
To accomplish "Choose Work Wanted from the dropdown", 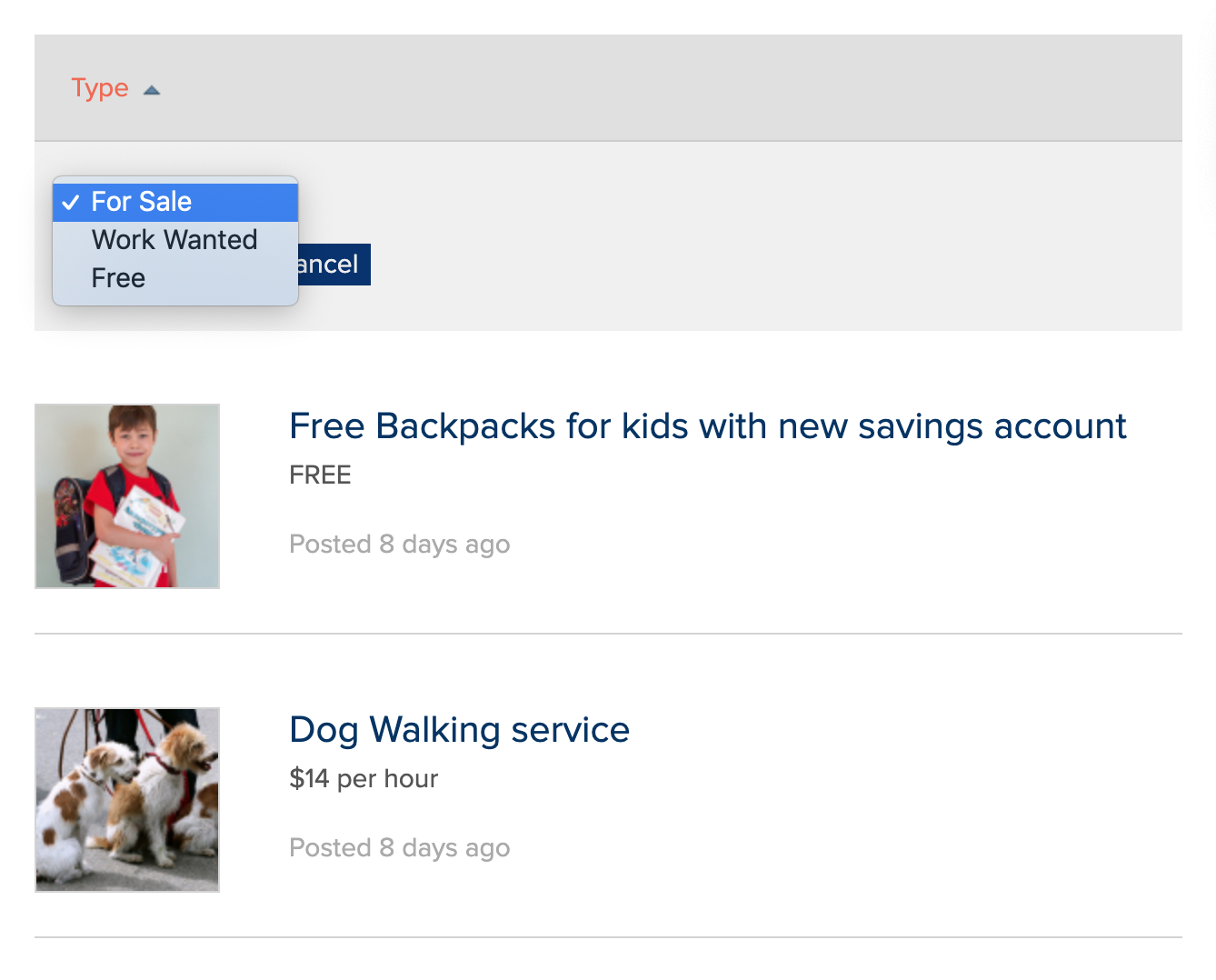I will pyautogui.click(x=174, y=240).
